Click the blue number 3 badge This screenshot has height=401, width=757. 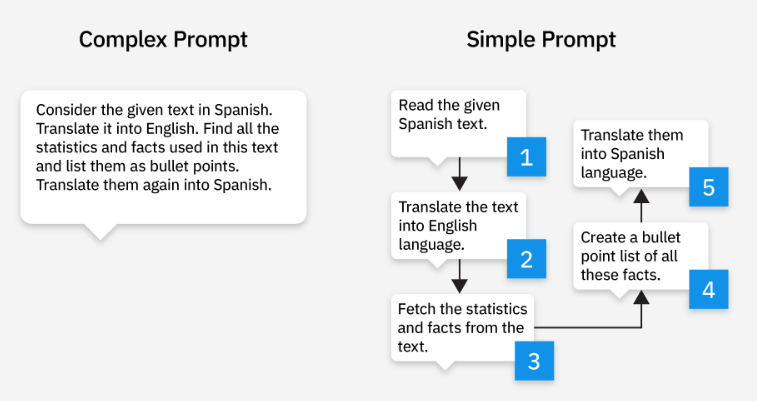(x=534, y=361)
